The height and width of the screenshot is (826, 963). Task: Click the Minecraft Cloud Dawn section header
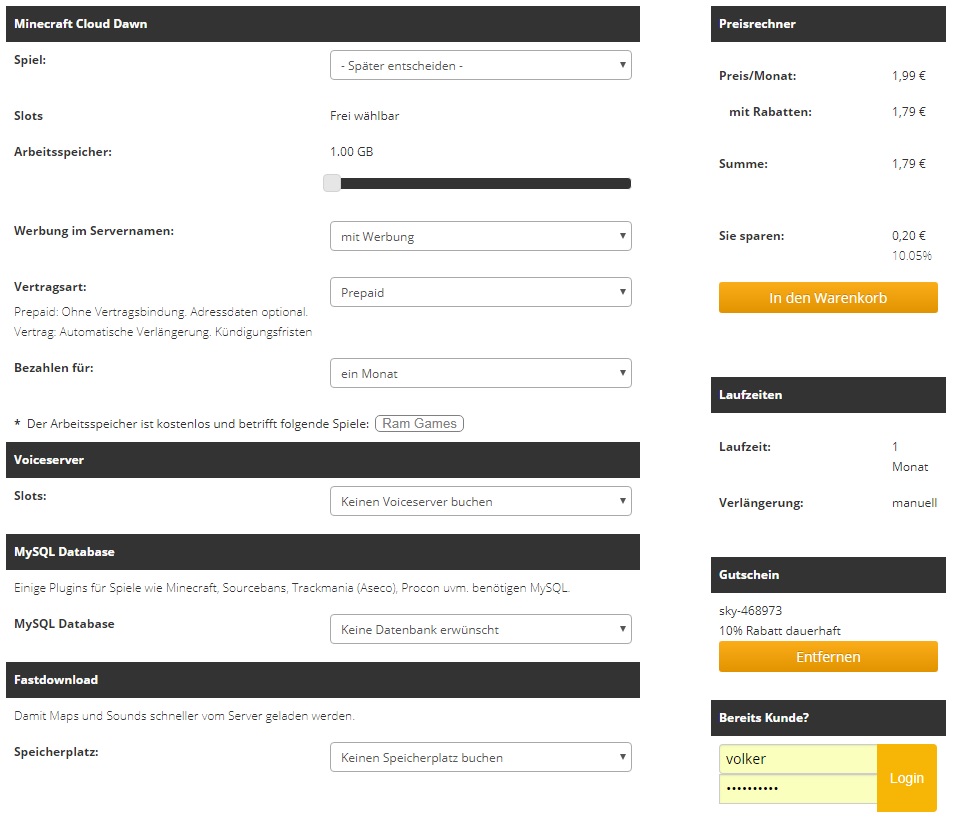click(323, 24)
